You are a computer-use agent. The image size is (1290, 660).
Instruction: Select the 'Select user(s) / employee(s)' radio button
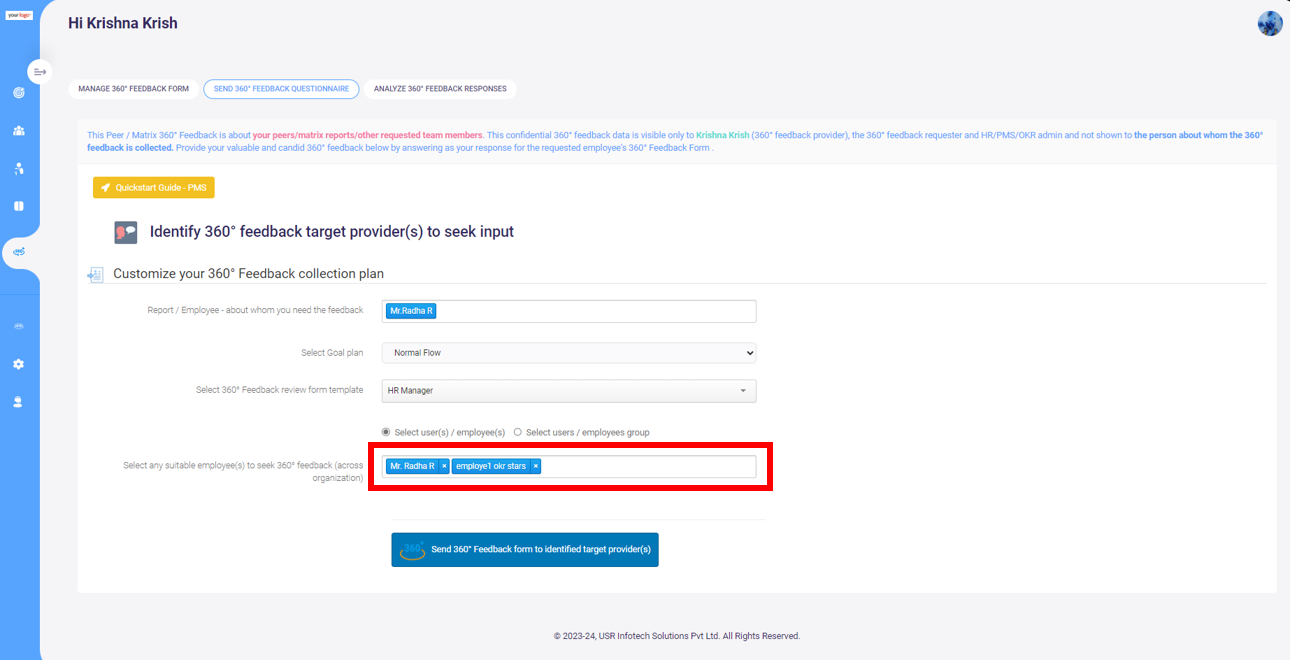[x=386, y=432]
